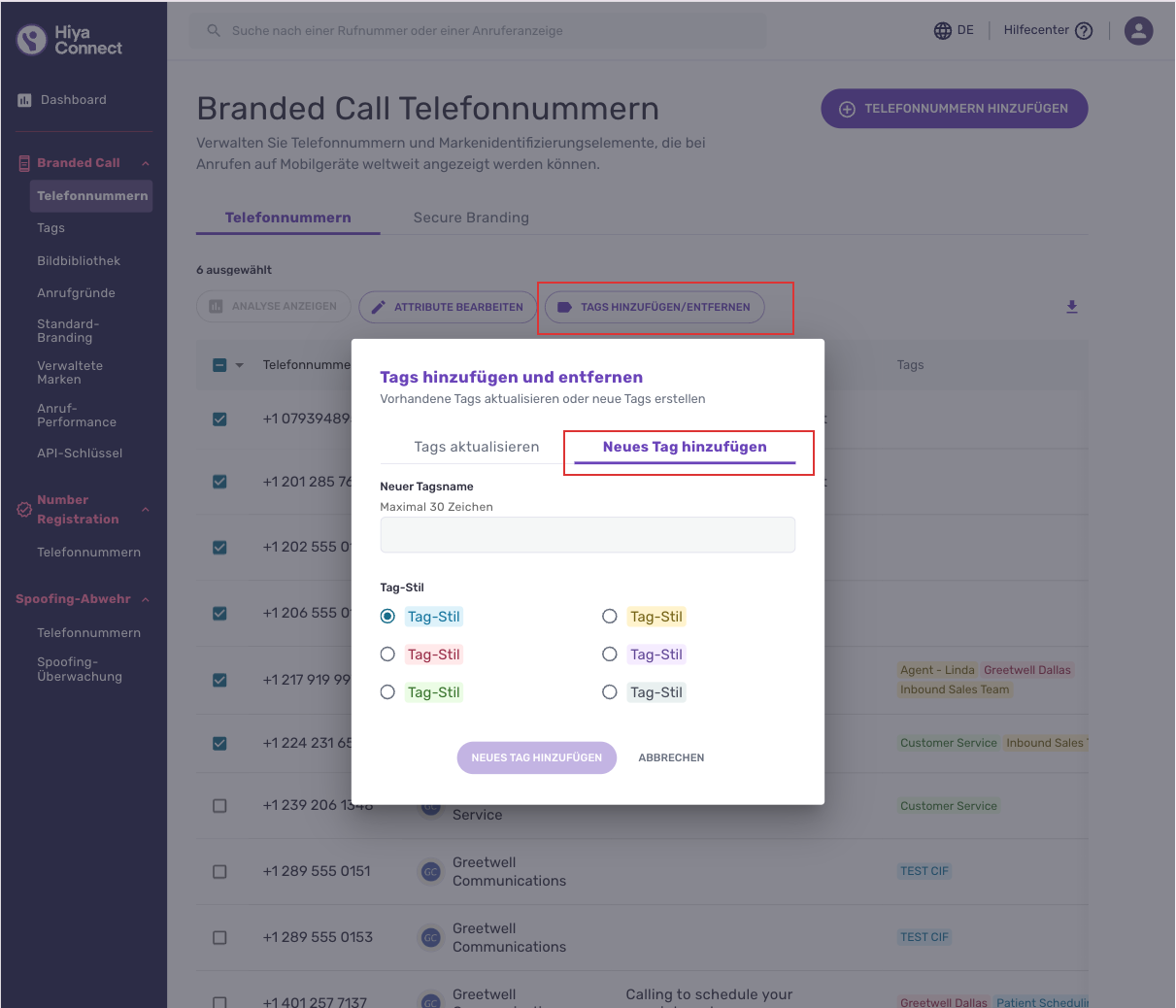
Task: Click the Hilfecenter question mark icon
Action: tap(1084, 31)
